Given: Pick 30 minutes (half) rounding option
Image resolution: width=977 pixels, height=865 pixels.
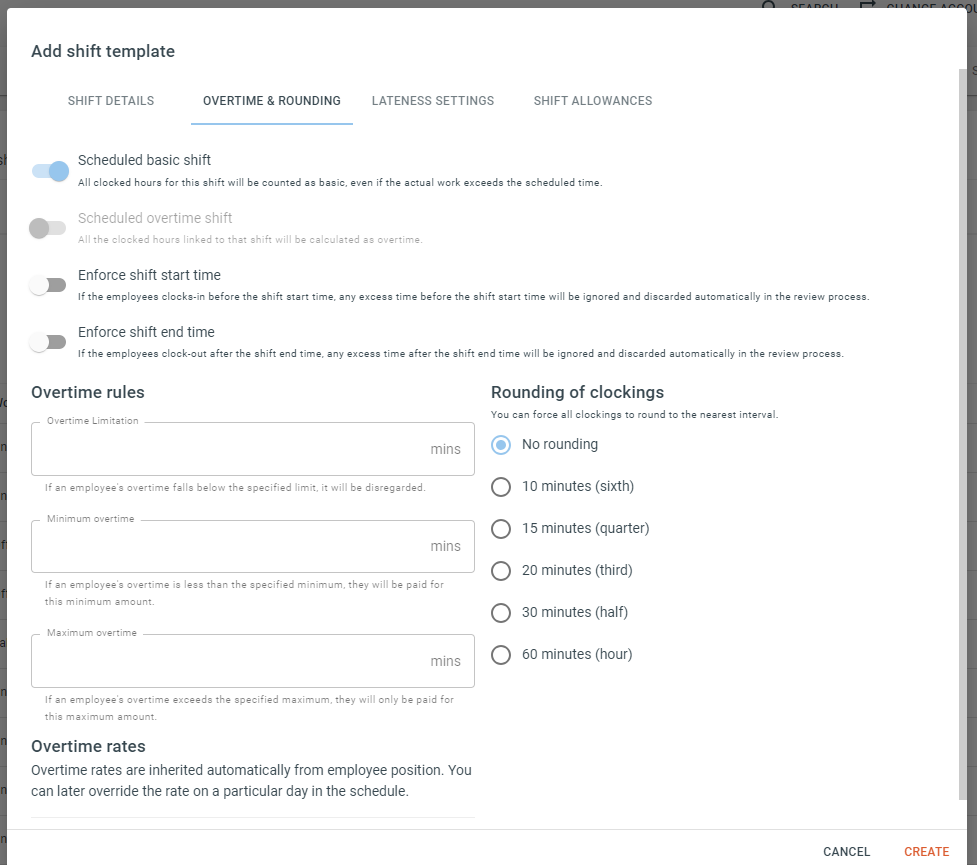Looking at the screenshot, I should click(x=501, y=613).
